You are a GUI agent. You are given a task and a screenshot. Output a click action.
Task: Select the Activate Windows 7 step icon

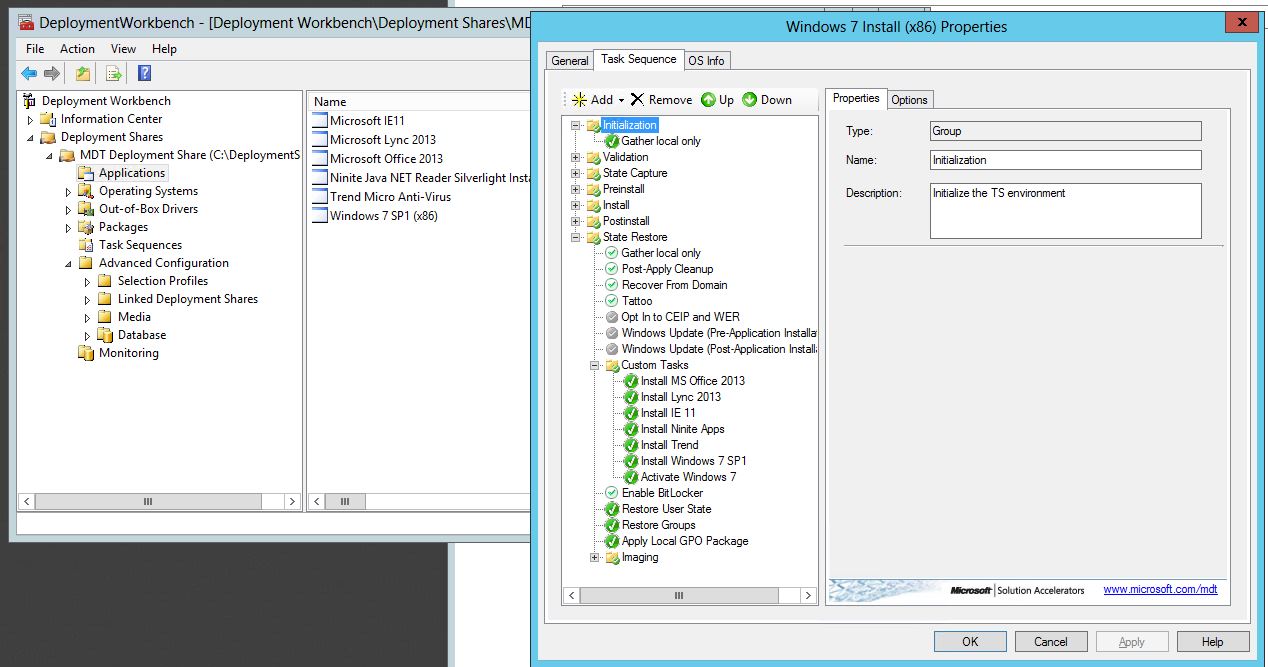click(x=631, y=477)
